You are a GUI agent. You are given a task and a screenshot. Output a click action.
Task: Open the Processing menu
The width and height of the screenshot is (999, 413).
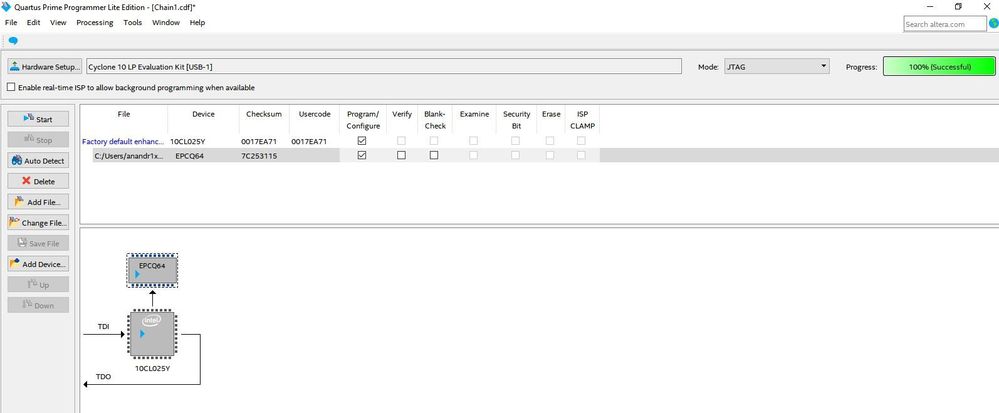(94, 22)
